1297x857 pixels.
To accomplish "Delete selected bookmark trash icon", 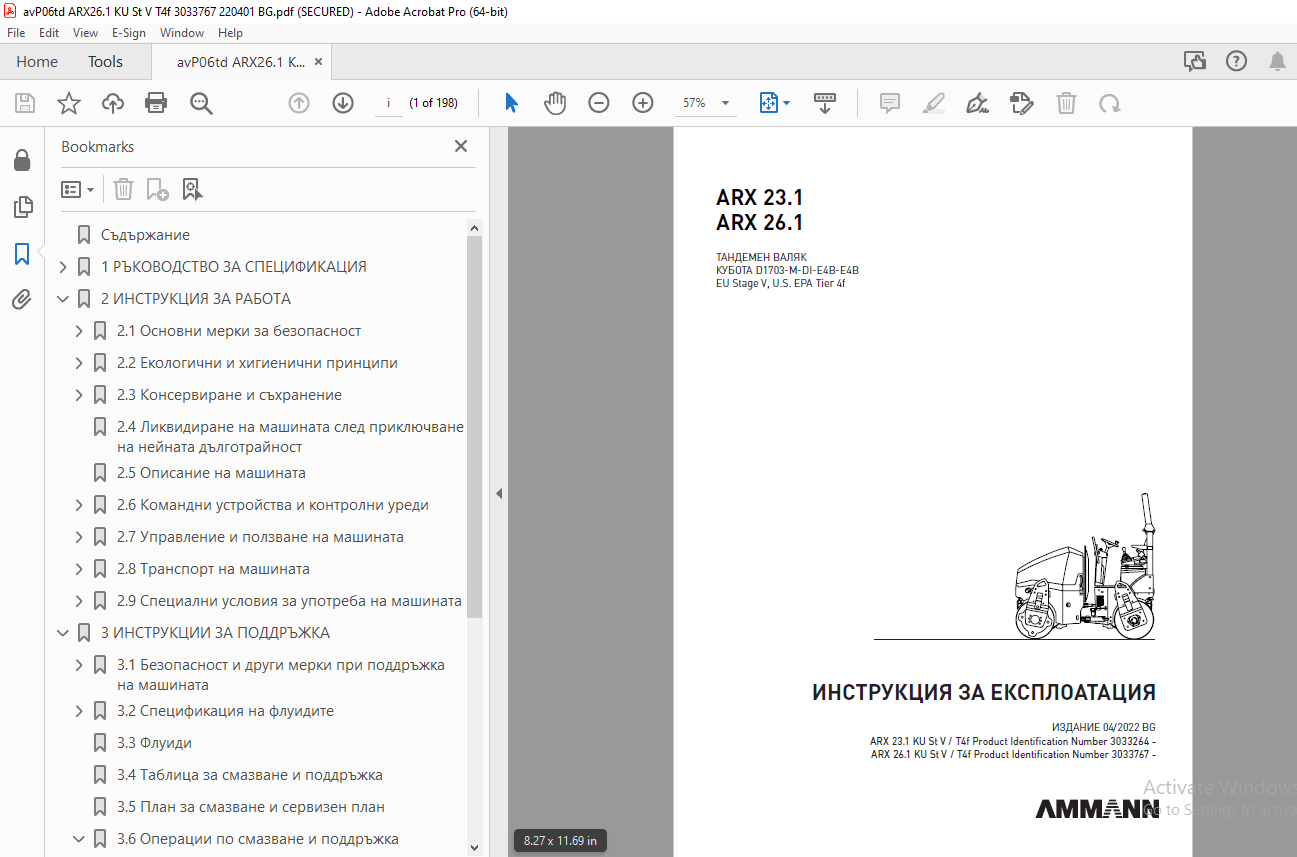I will (x=123, y=189).
